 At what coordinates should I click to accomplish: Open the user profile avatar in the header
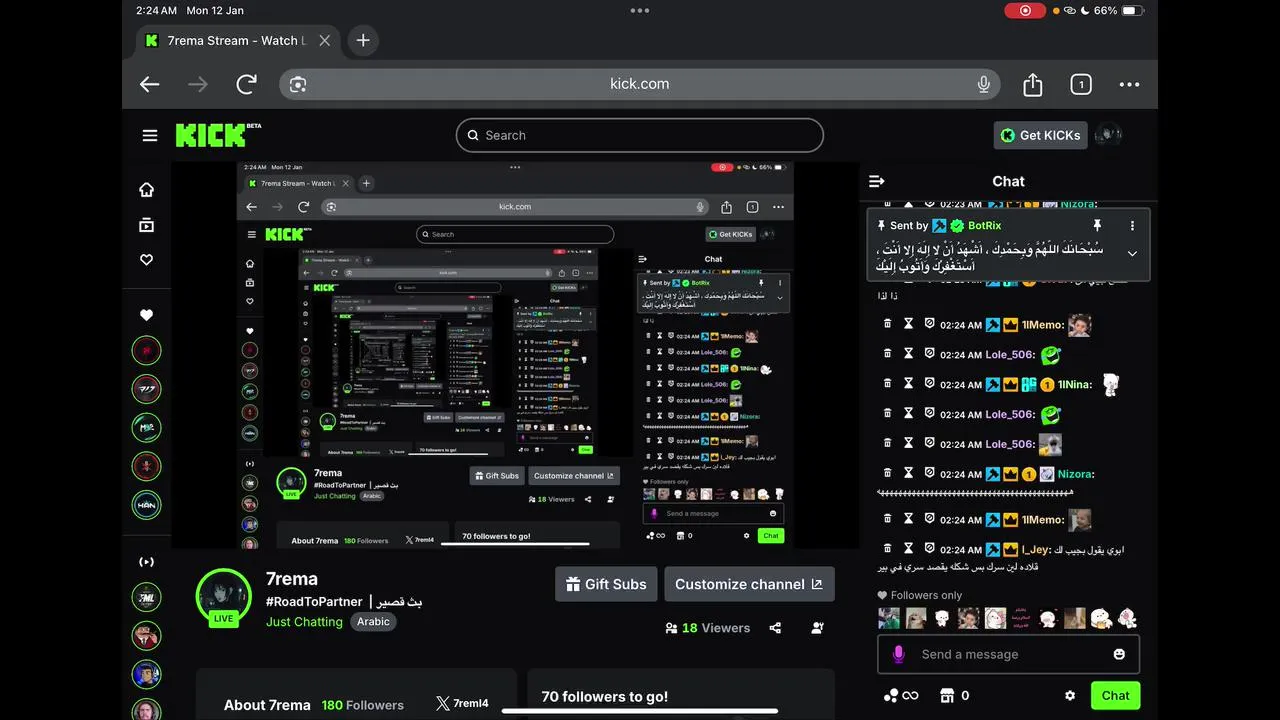[x=1107, y=135]
